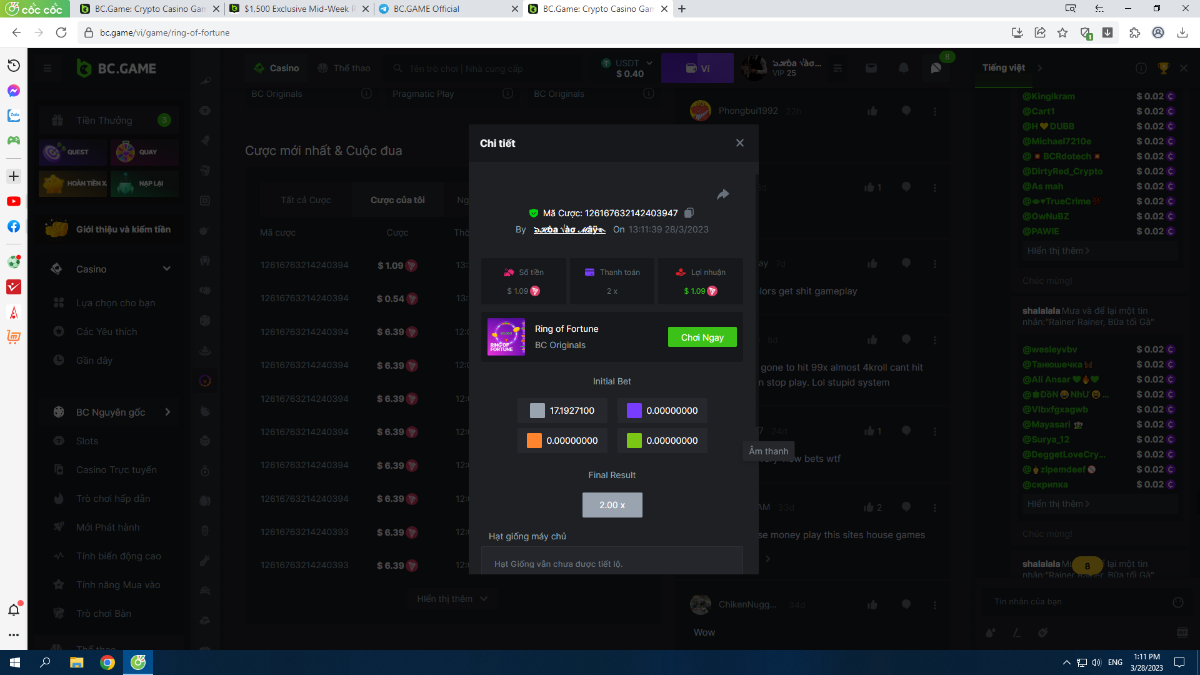
Task: Open YouTube from the browser sidebar
Action: (x=14, y=201)
